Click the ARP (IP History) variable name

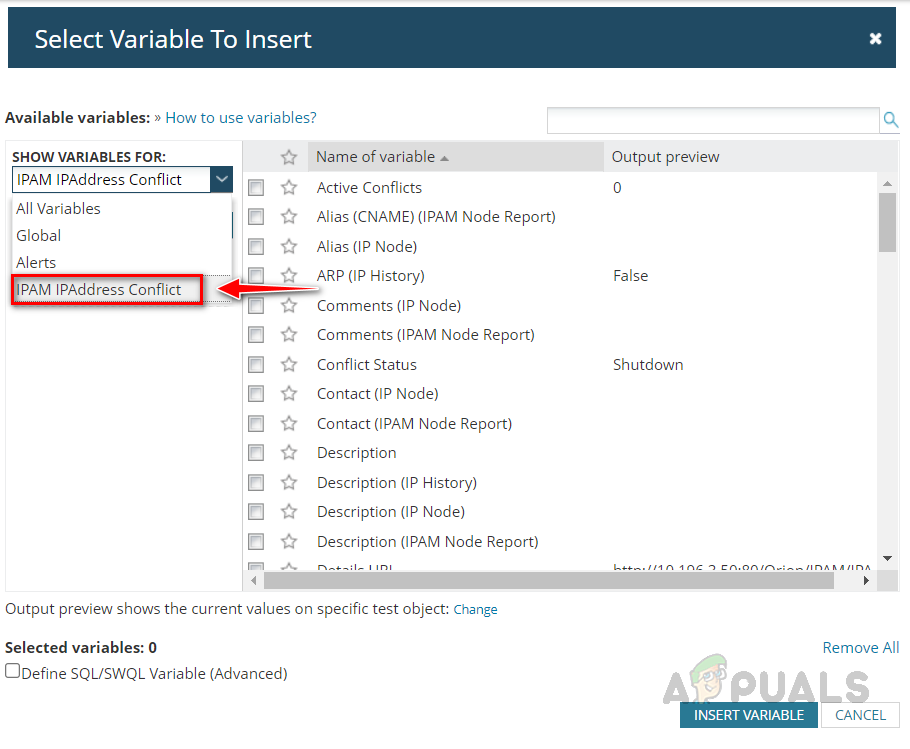pos(370,276)
